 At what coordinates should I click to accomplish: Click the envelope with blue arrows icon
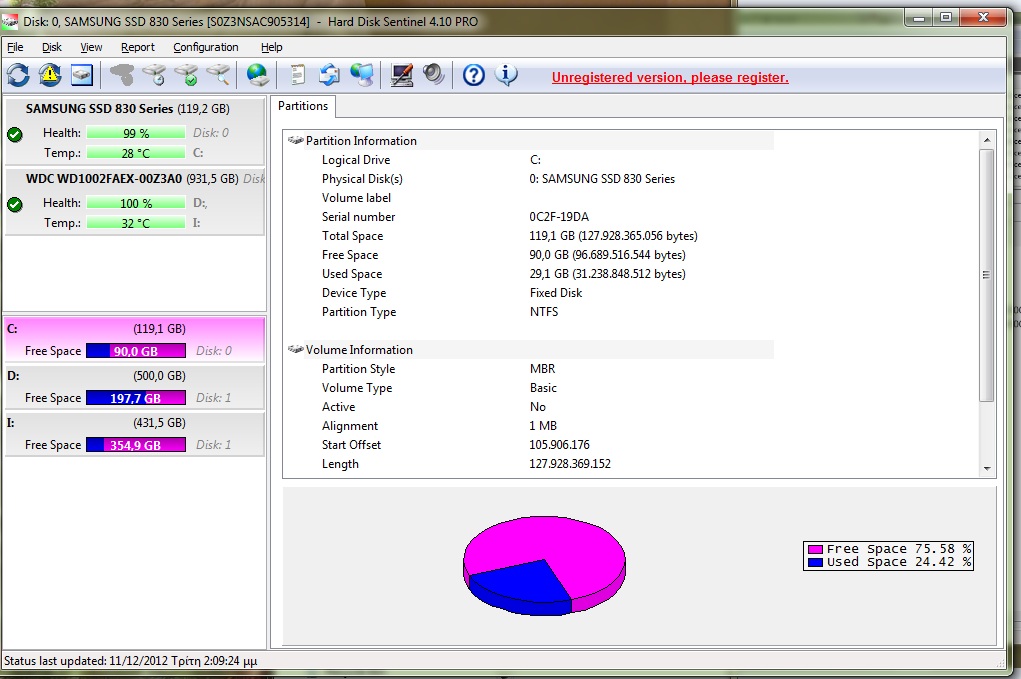pyautogui.click(x=329, y=76)
